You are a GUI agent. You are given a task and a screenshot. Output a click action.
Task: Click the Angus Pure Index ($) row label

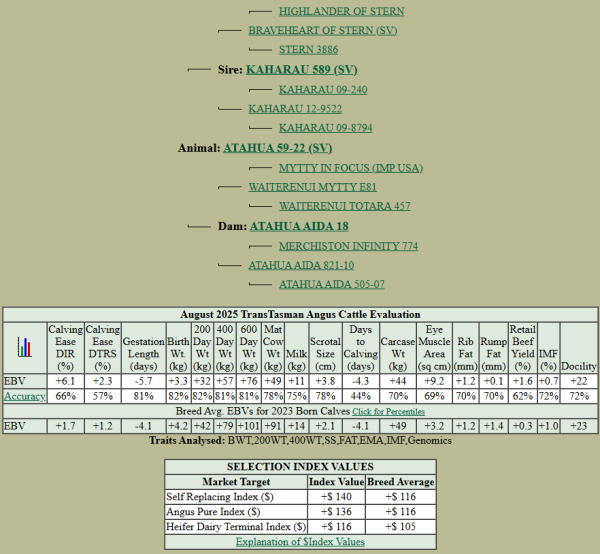pyautogui.click(x=213, y=512)
